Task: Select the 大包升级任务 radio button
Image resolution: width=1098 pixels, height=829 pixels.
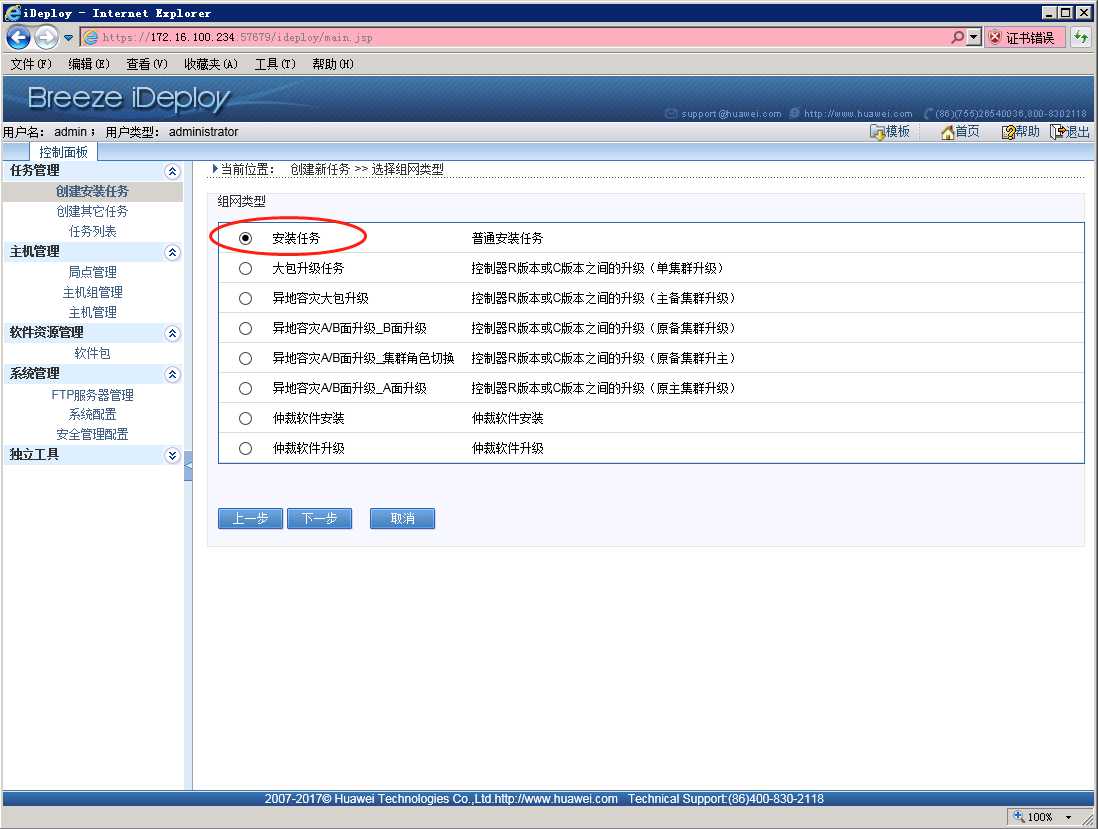Action: click(245, 268)
